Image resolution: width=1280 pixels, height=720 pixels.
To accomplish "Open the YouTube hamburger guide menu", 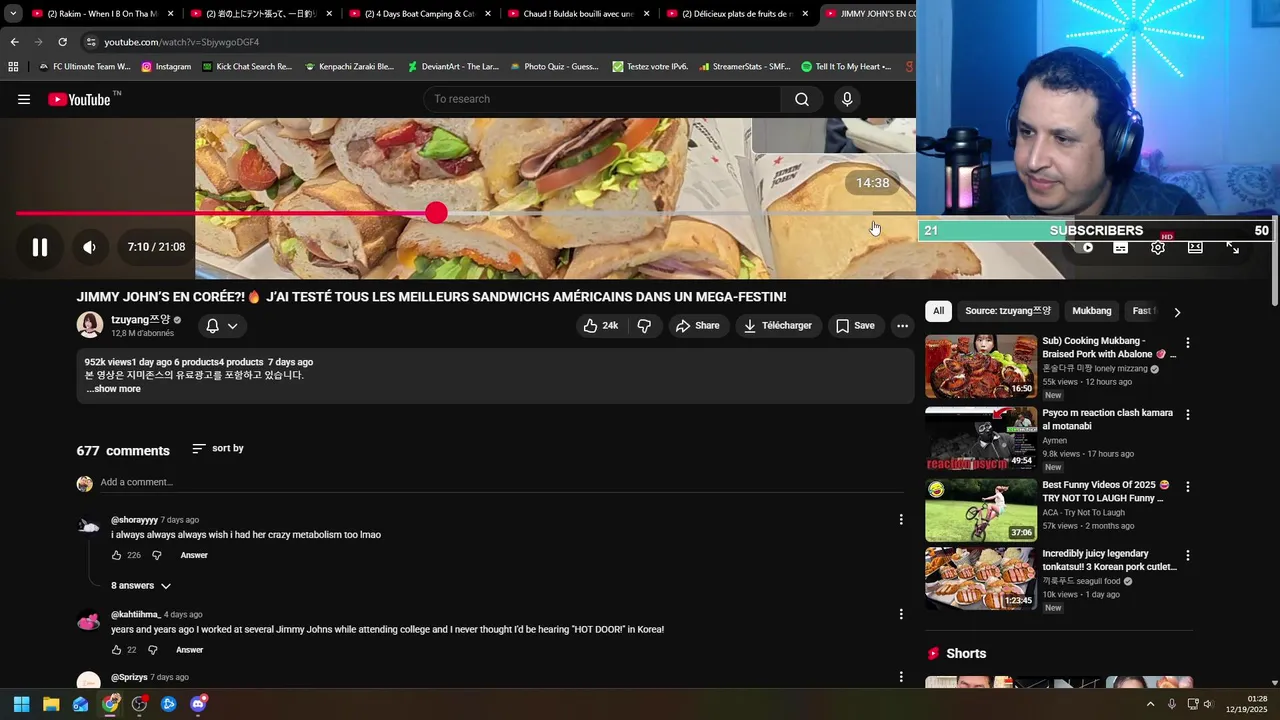I will click(24, 99).
